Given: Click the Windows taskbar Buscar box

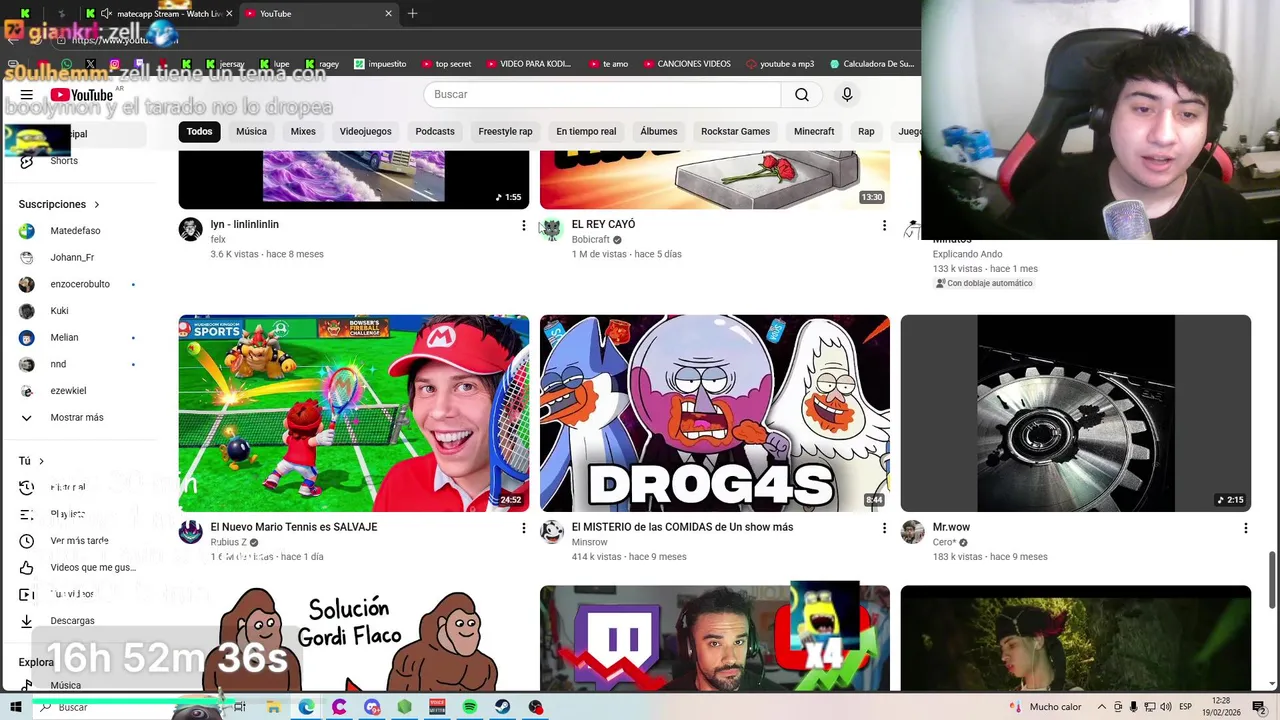Looking at the screenshot, I should point(130,707).
